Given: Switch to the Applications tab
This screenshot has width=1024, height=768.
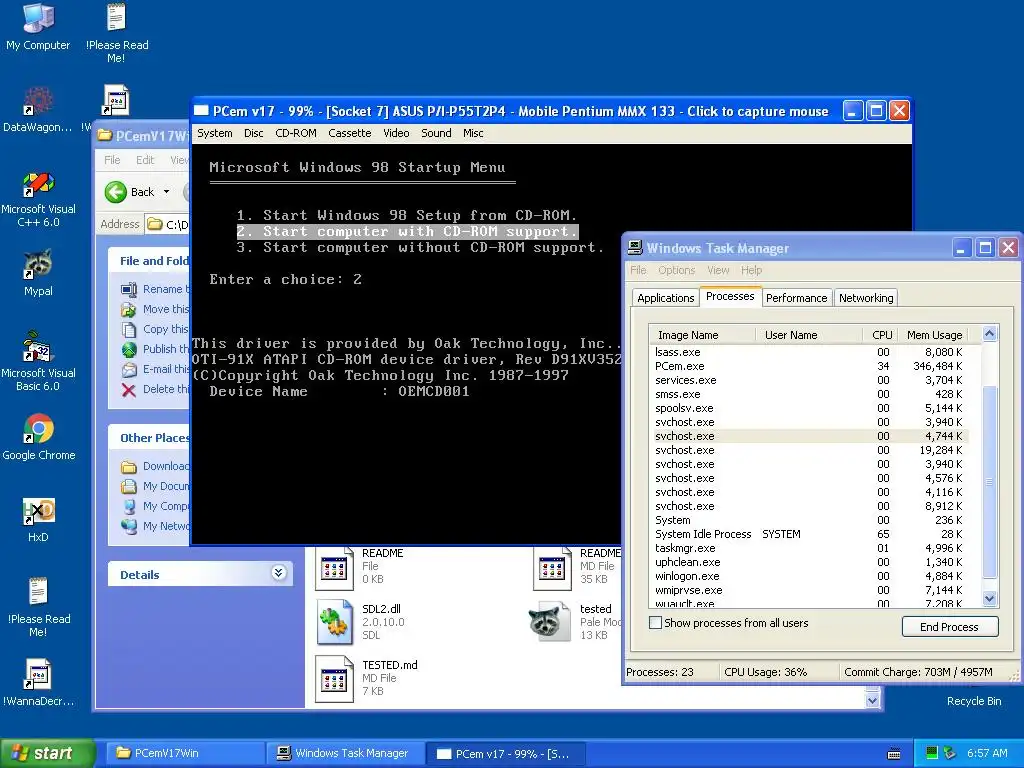Looking at the screenshot, I should [665, 298].
